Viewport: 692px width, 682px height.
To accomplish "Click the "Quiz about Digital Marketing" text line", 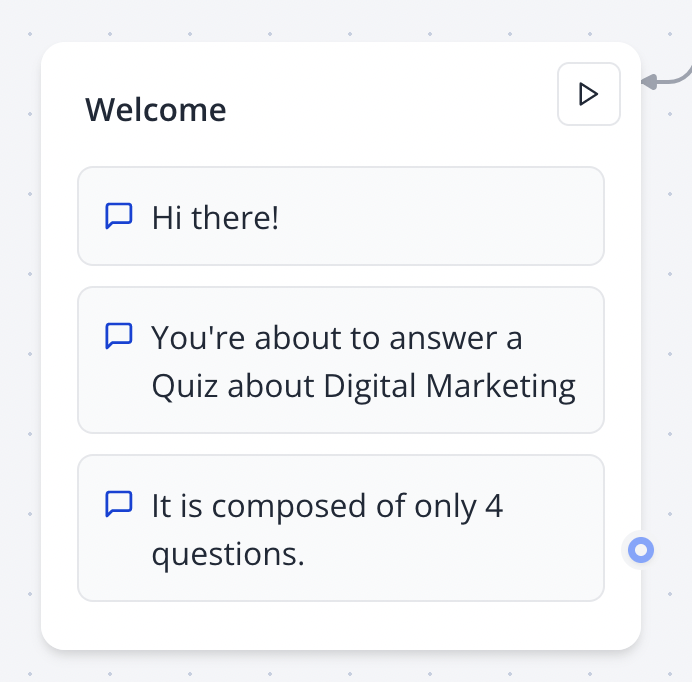I will (x=363, y=386).
